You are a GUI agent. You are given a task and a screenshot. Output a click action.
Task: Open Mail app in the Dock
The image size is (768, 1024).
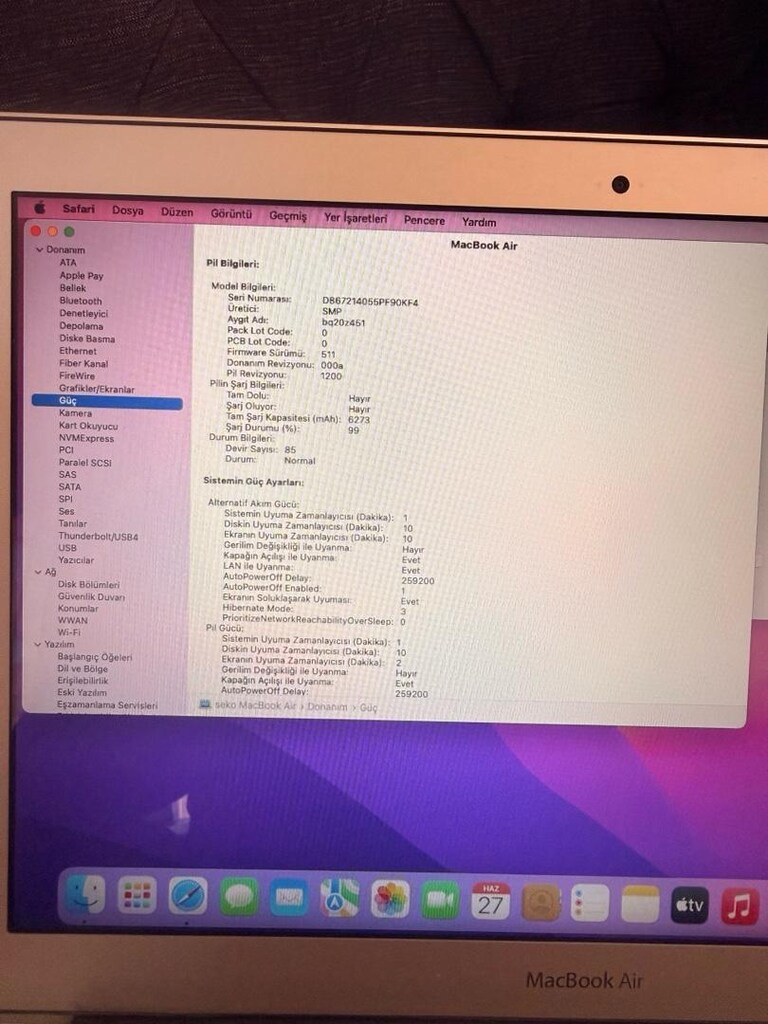tap(289, 897)
